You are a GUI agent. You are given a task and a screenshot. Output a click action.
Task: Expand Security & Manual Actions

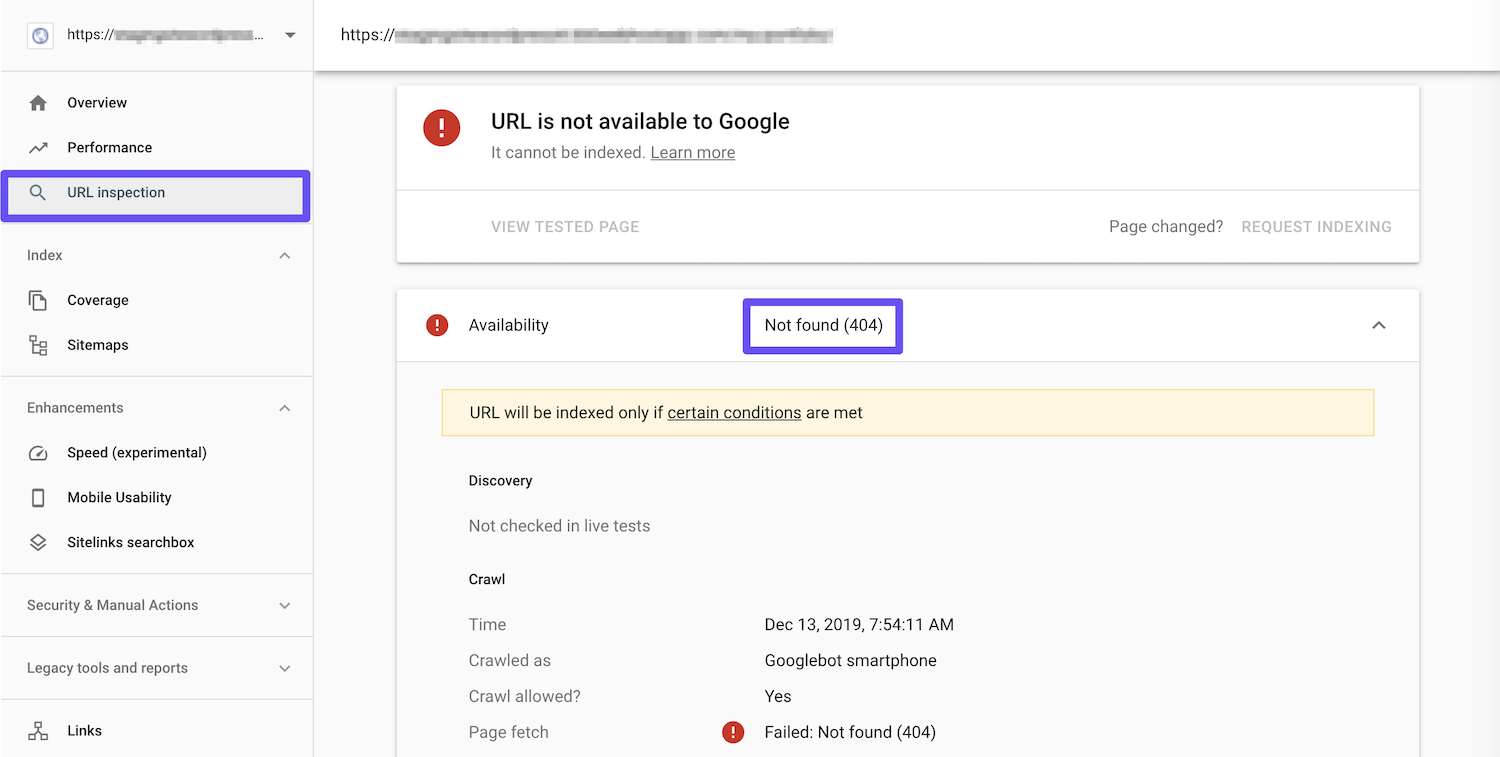(x=284, y=605)
